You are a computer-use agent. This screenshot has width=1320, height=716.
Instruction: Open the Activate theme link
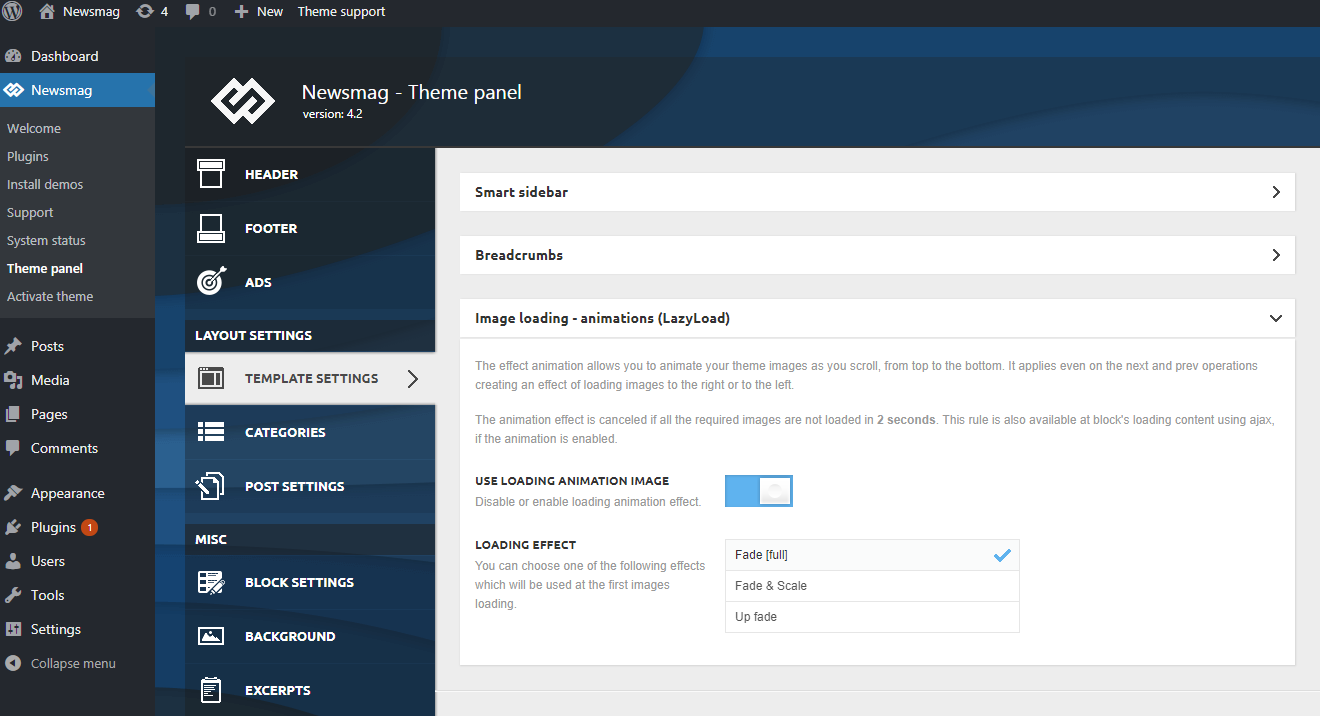[50, 296]
